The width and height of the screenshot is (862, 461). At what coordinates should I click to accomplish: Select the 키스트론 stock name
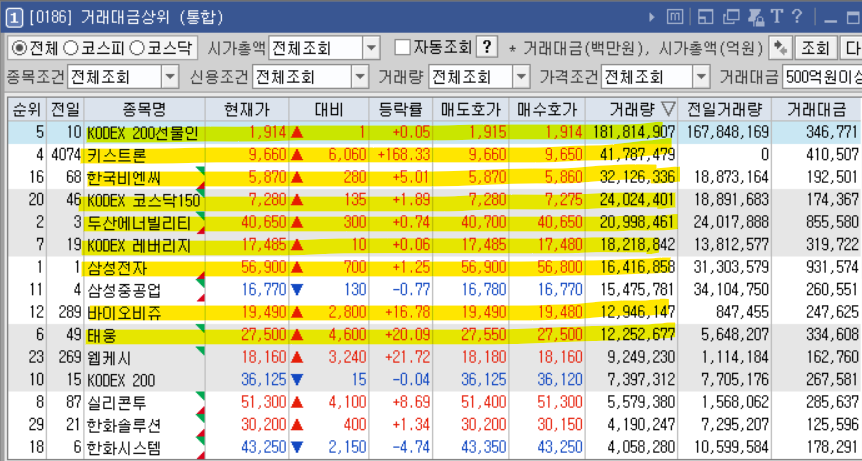click(117, 156)
